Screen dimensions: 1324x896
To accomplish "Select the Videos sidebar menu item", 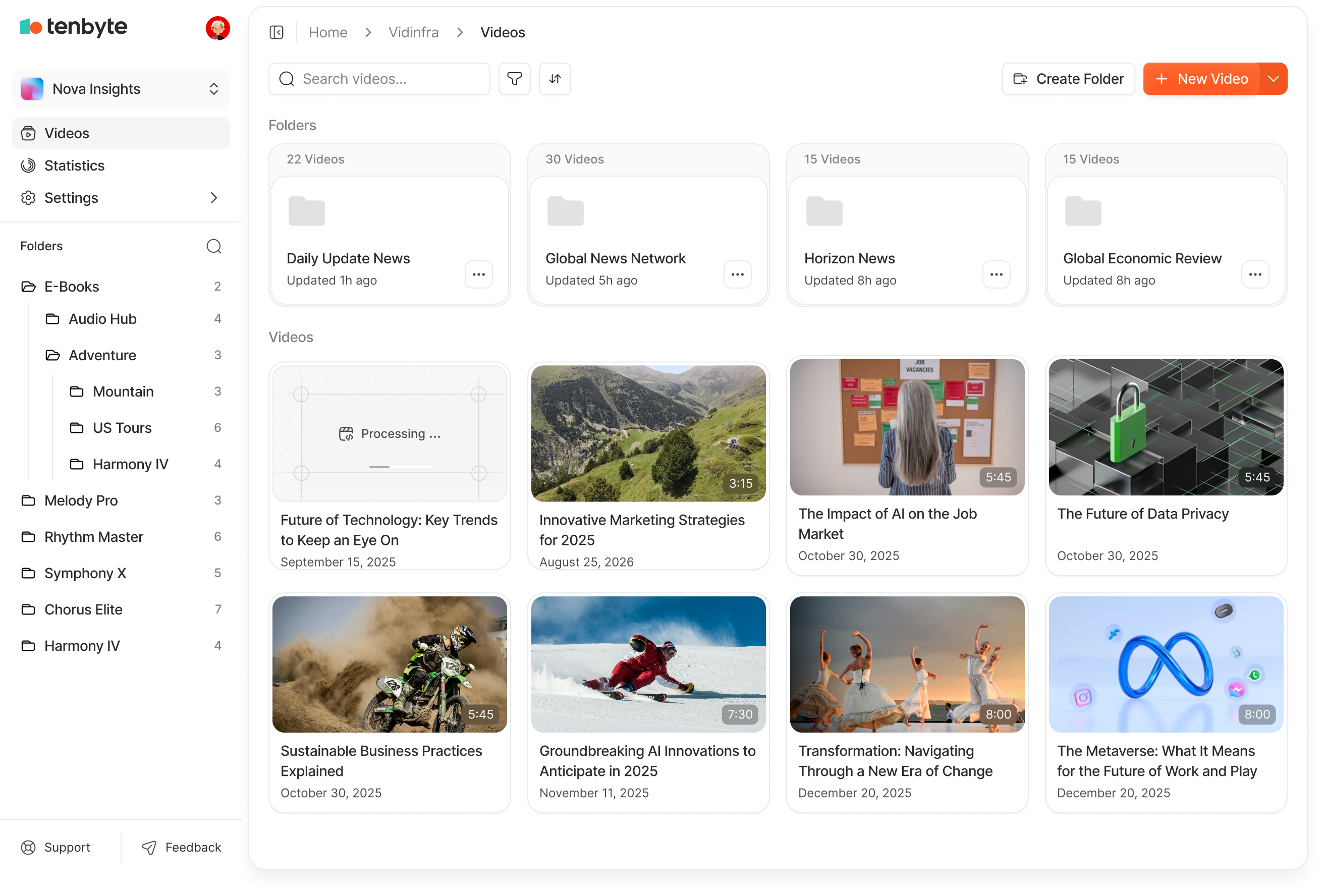I will [67, 133].
